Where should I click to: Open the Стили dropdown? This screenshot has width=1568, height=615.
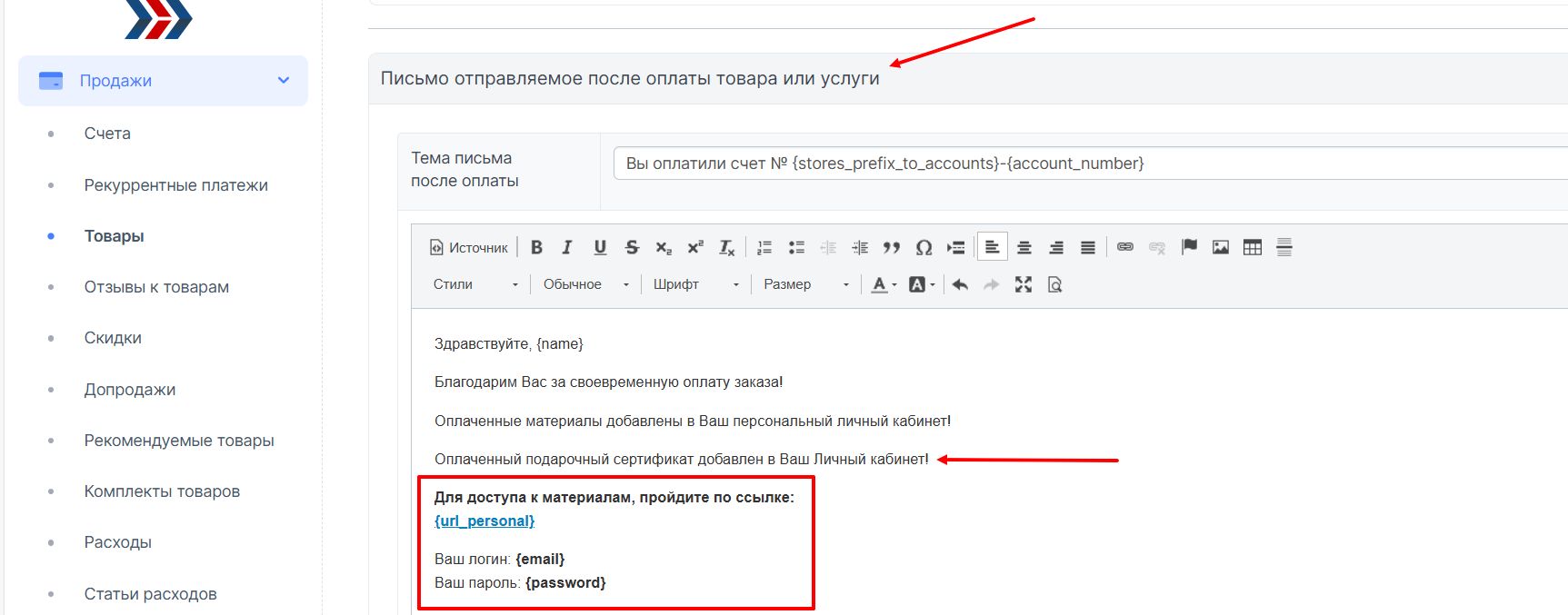(475, 284)
